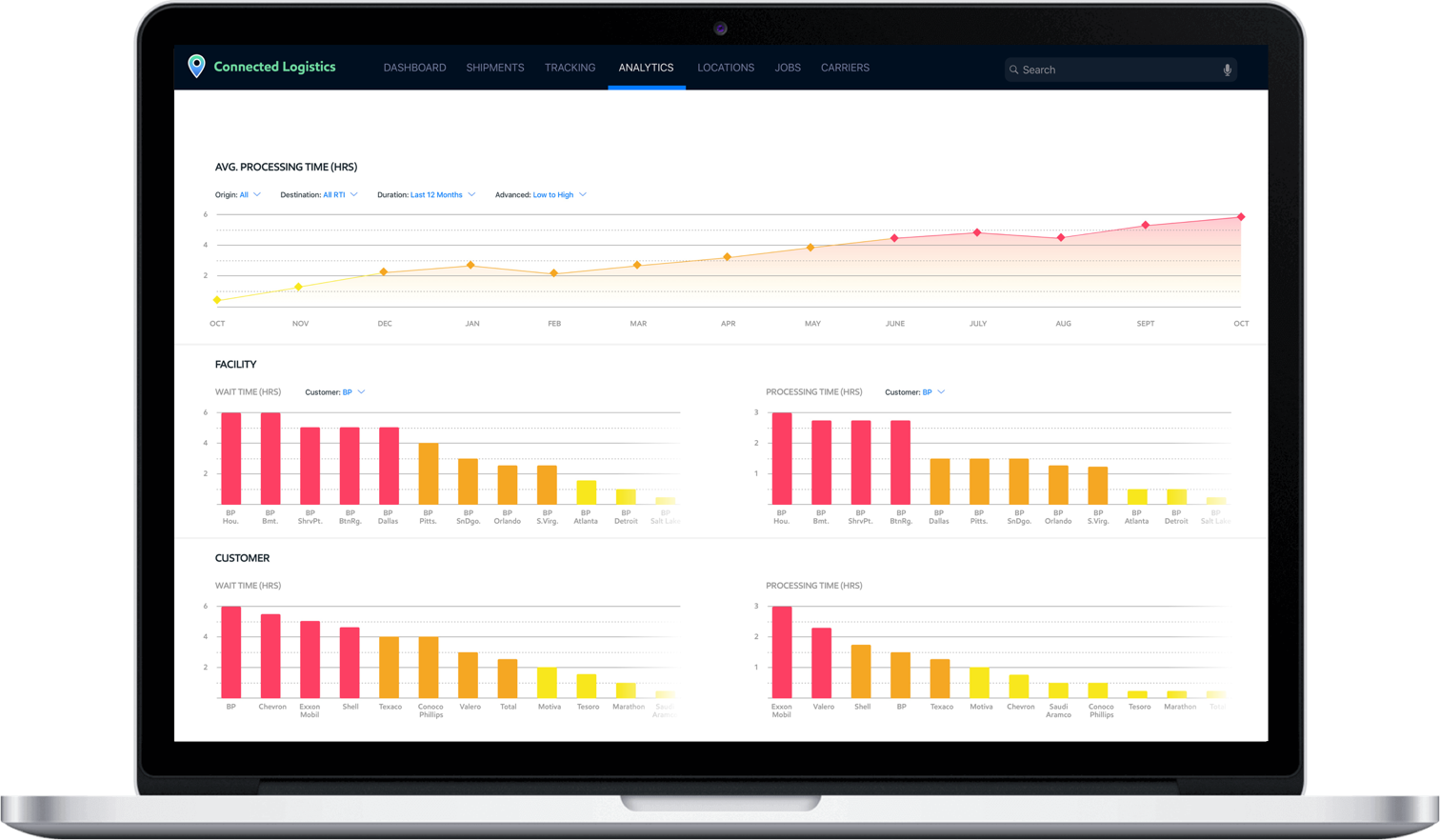Click BP ShrvPt. label in Facility Wait Time
1440x840 pixels.
click(310, 517)
